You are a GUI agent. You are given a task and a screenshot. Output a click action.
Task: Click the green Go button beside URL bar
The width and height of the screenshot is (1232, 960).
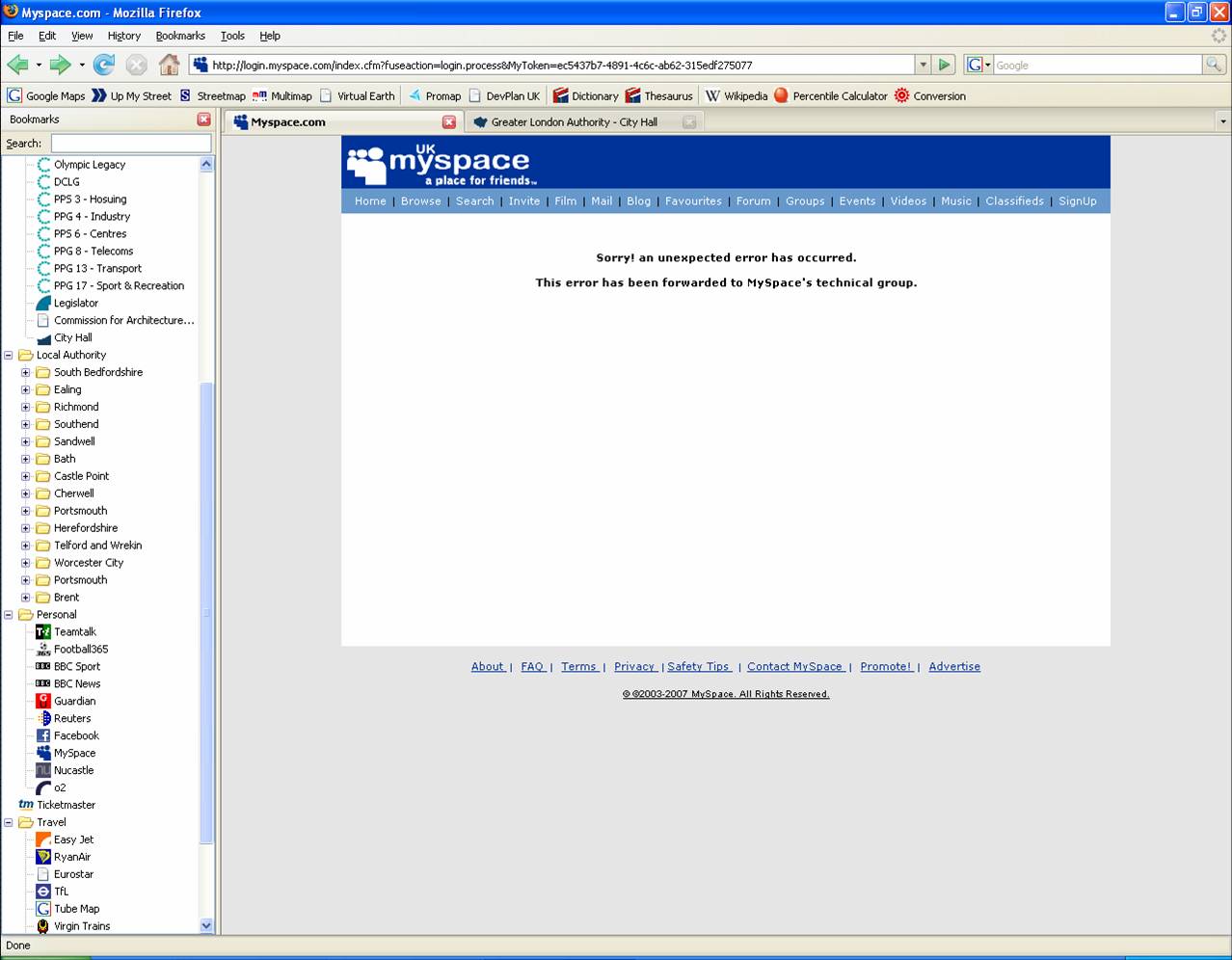[x=945, y=65]
